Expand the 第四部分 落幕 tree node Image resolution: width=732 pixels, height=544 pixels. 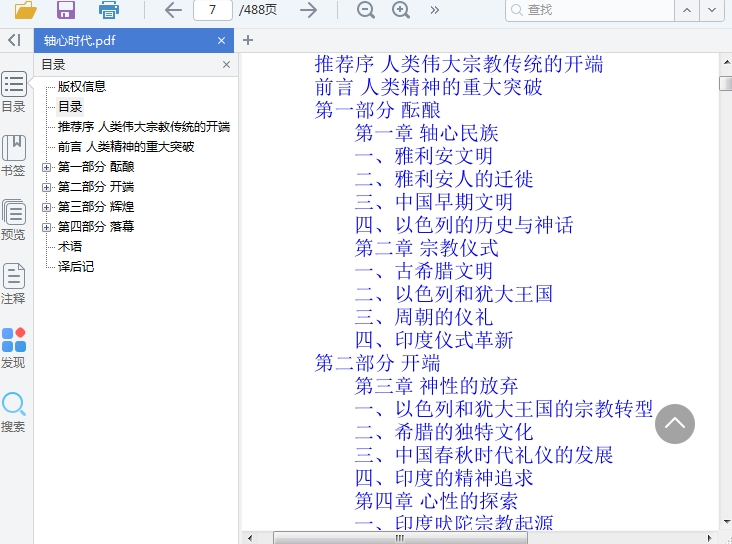pos(46,227)
